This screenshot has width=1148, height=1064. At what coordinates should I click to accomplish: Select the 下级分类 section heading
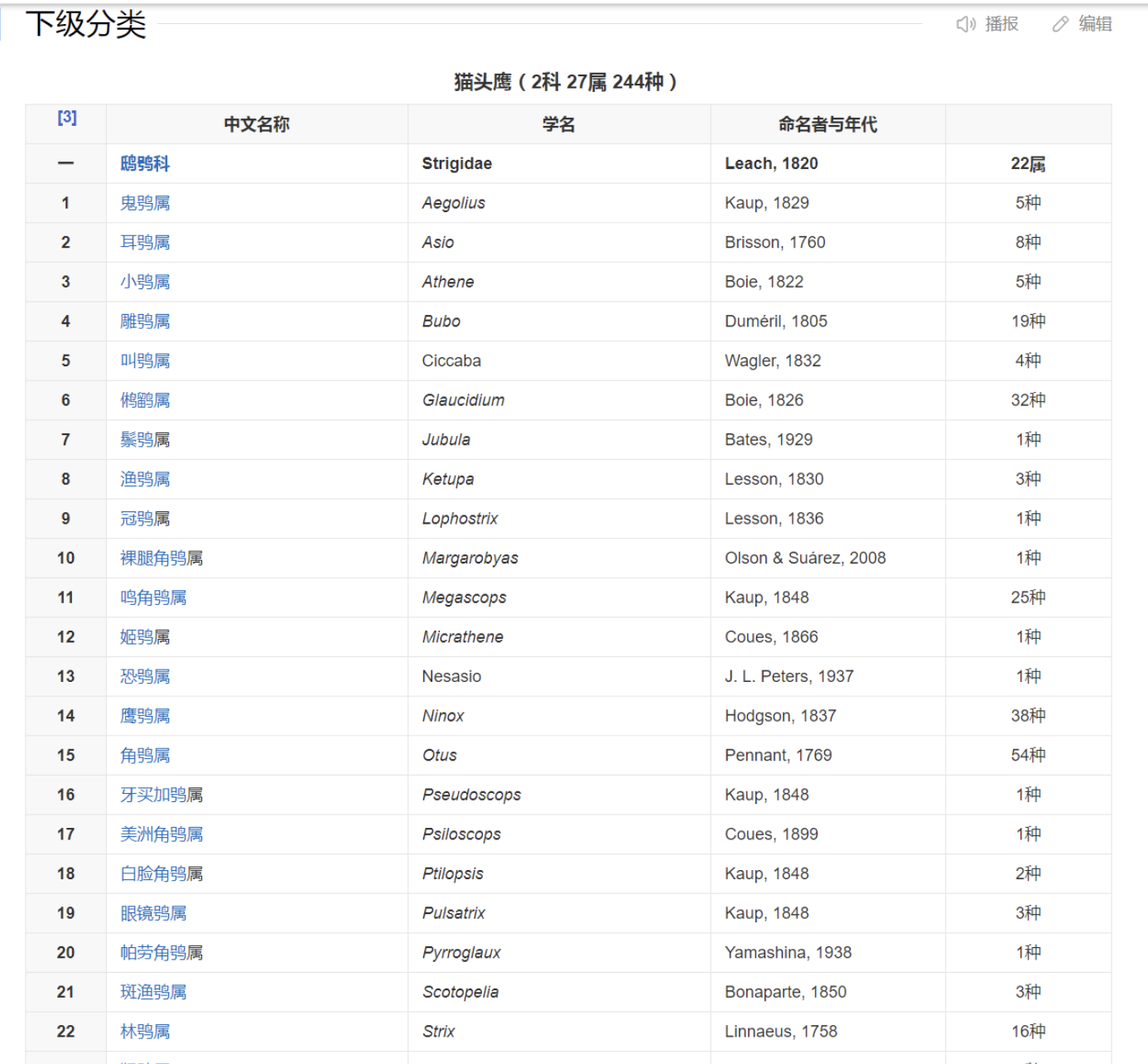point(86,24)
